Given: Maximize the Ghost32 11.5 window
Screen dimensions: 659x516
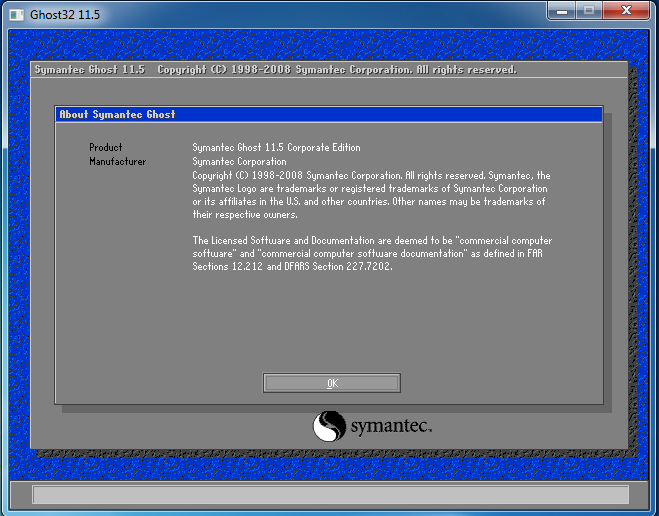Looking at the screenshot, I should [x=589, y=11].
